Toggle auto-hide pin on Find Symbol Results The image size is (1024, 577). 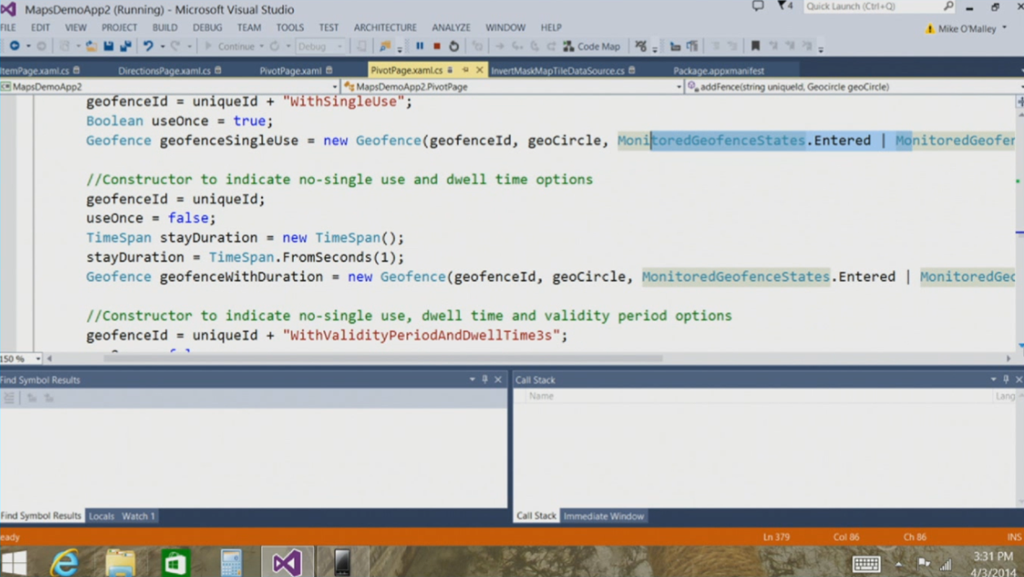(x=485, y=379)
